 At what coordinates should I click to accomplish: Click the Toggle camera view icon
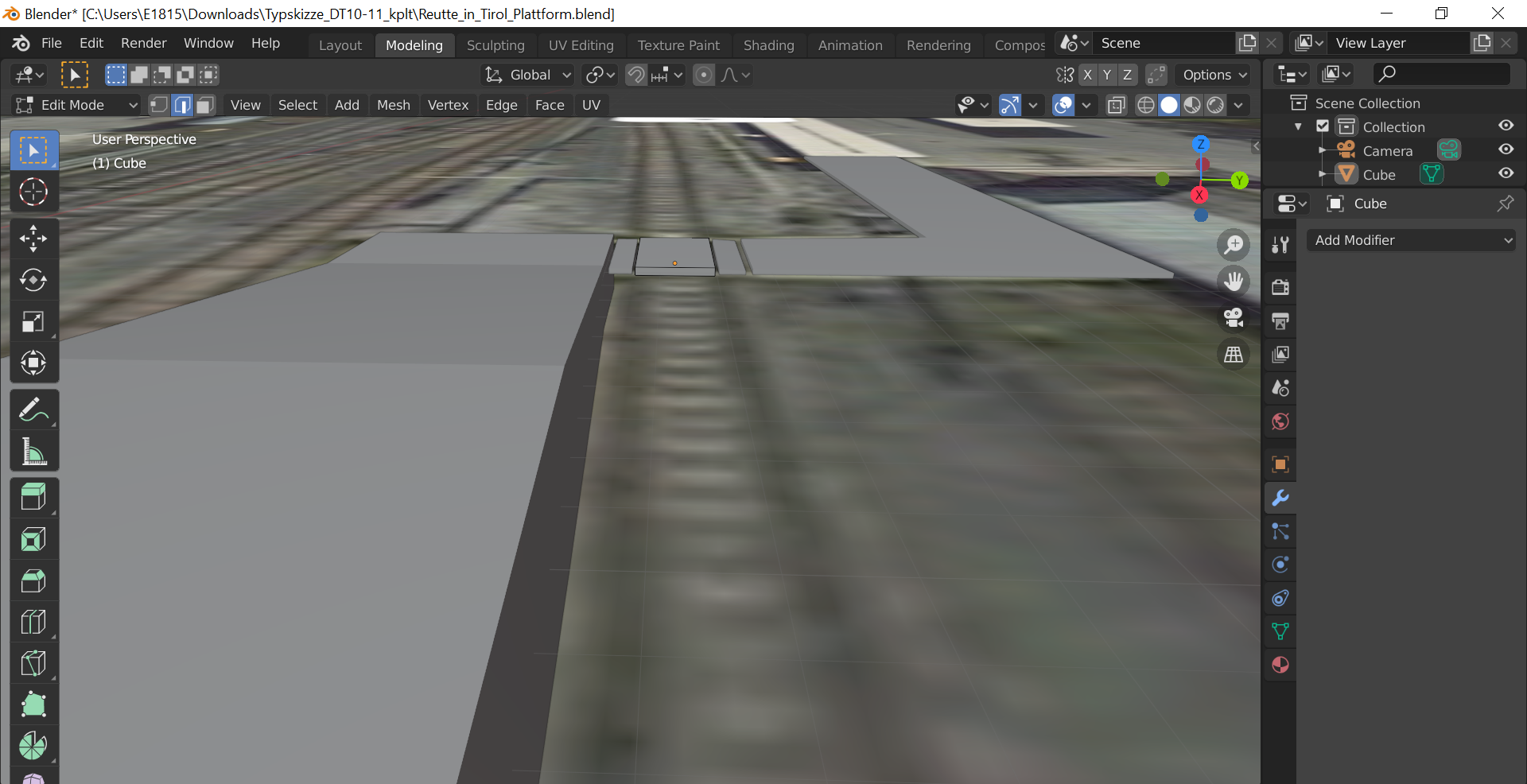1234,318
